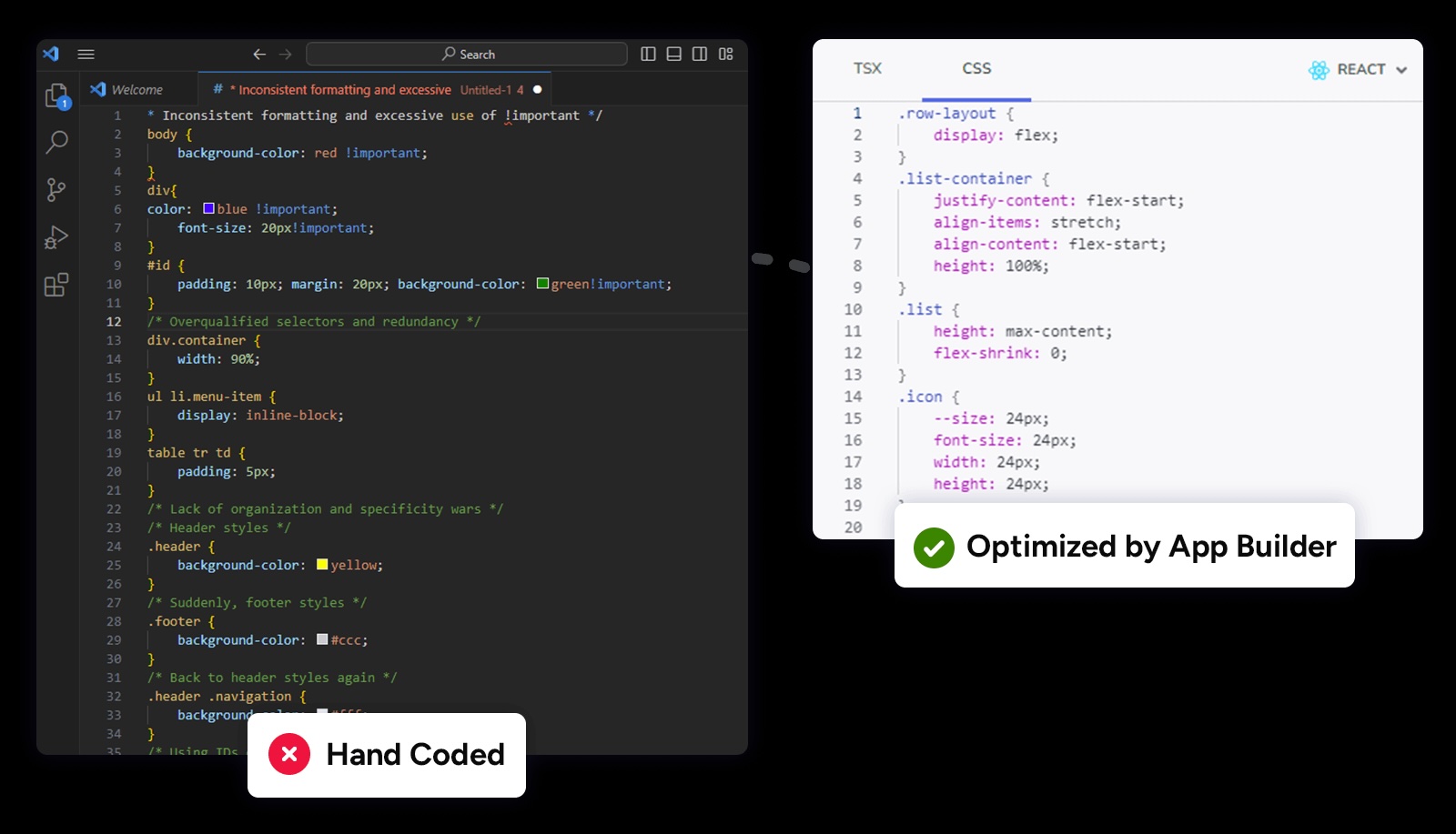
Task: Open the Source Control view
Action: 56,189
